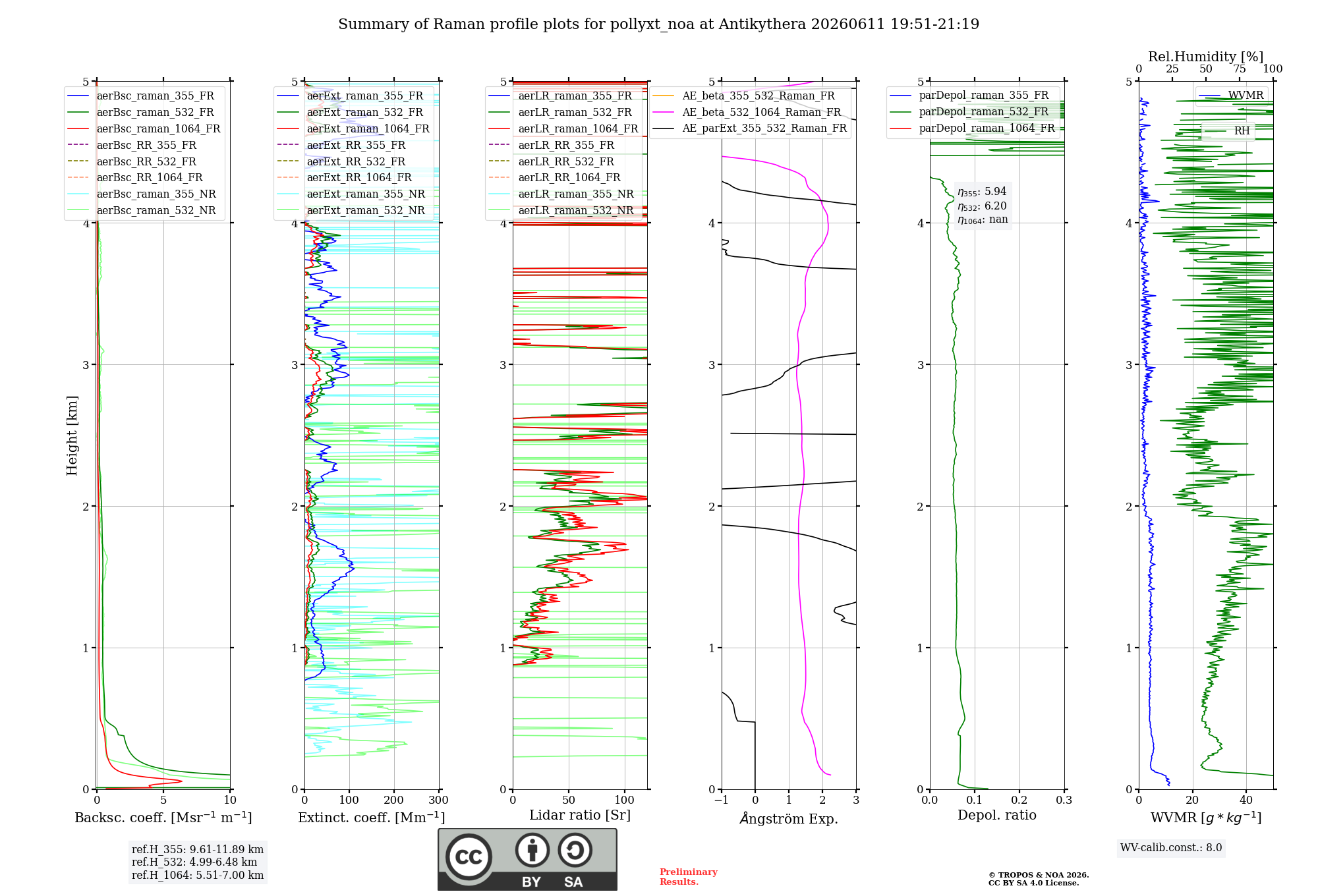Click aerExt_raman_532_NR legend entry
1318x896 pixels.
click(x=351, y=211)
